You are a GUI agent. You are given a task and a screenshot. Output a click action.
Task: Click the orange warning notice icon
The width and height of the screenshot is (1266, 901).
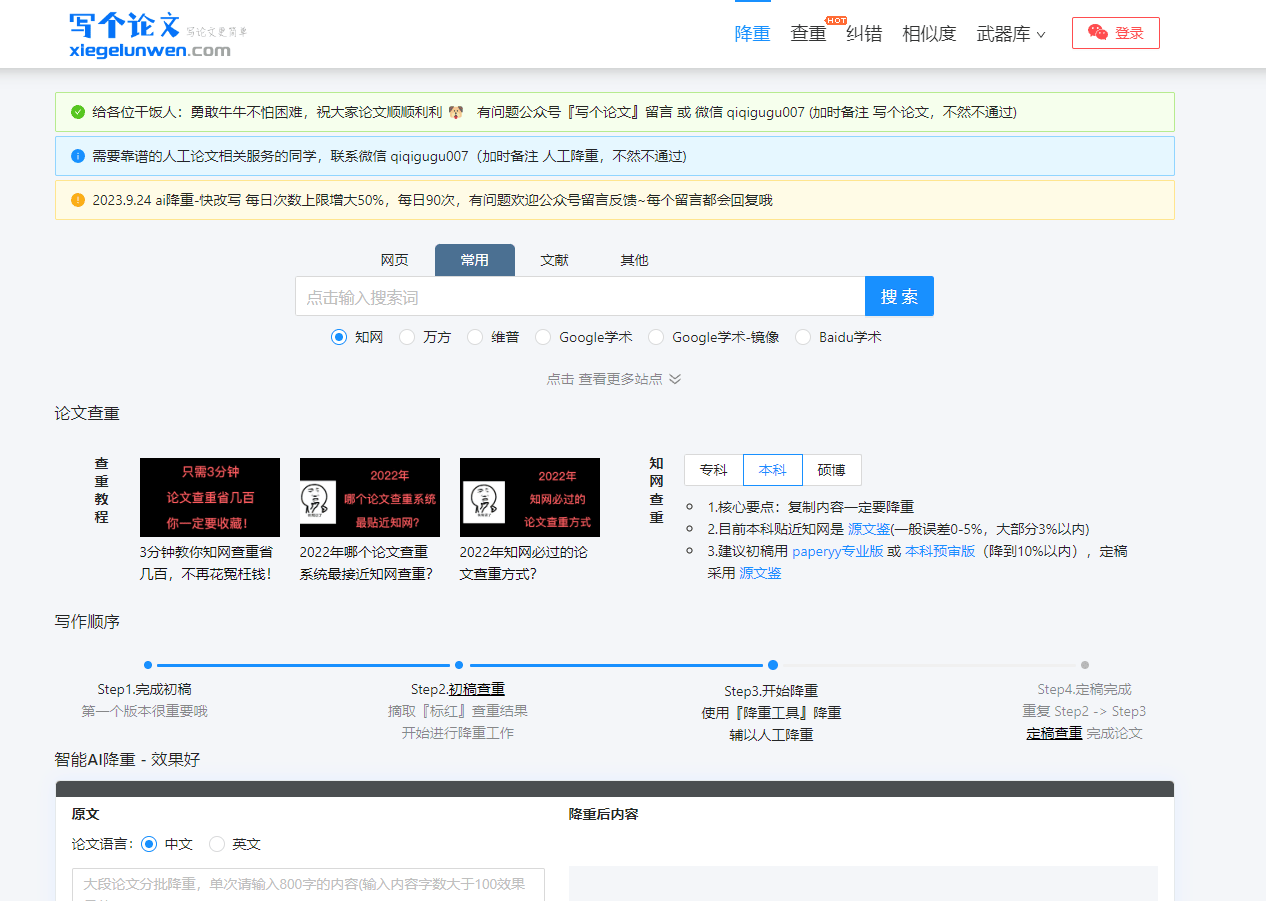click(78, 200)
